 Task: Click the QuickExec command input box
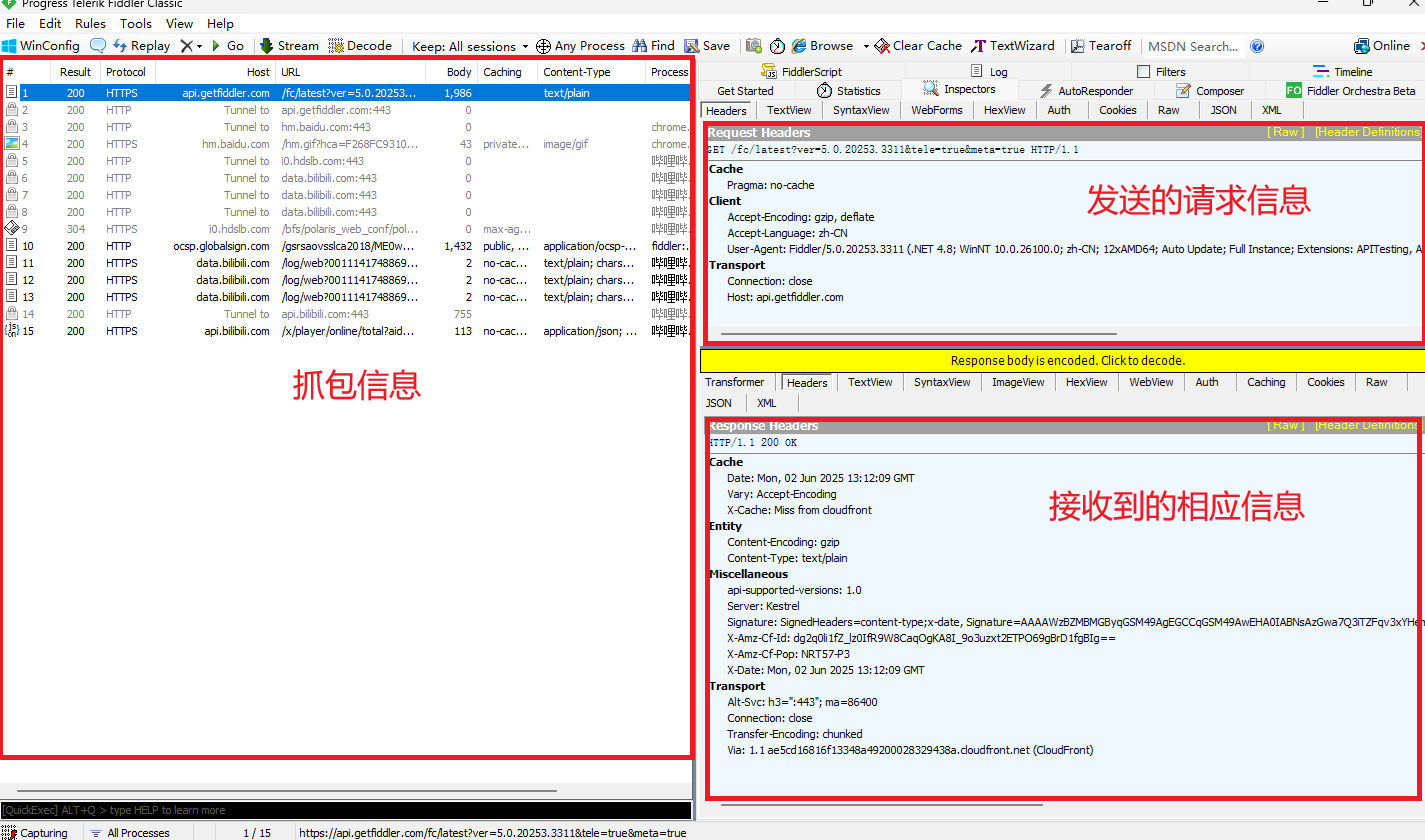[x=346, y=810]
